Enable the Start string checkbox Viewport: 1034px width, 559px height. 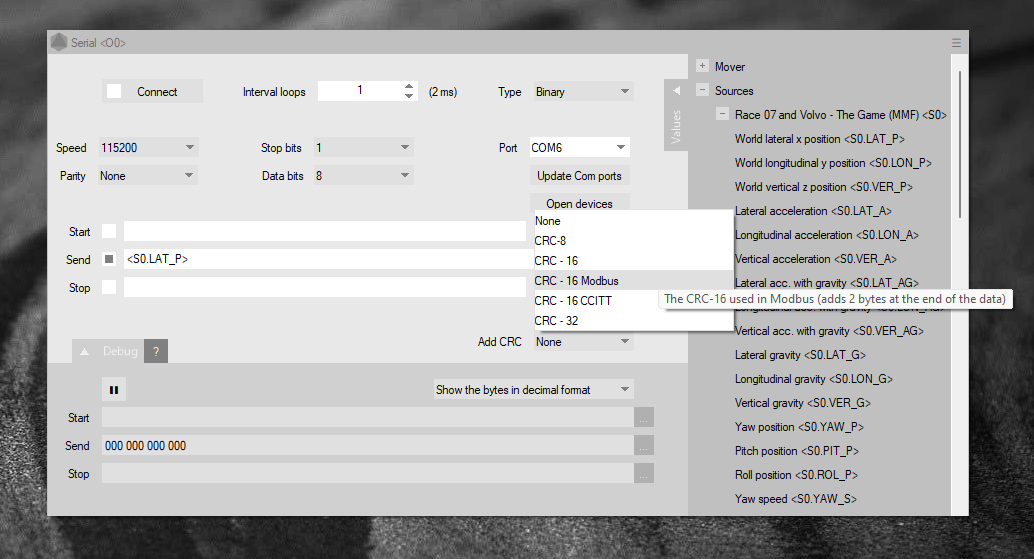[x=109, y=232]
